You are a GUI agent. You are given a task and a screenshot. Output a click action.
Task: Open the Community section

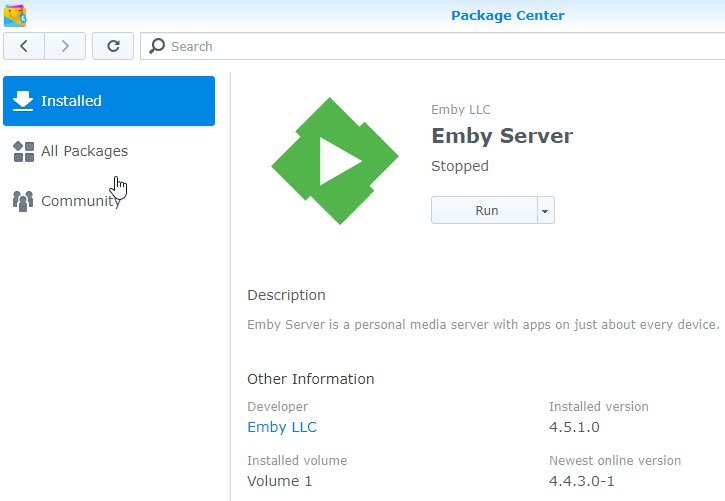(x=80, y=201)
